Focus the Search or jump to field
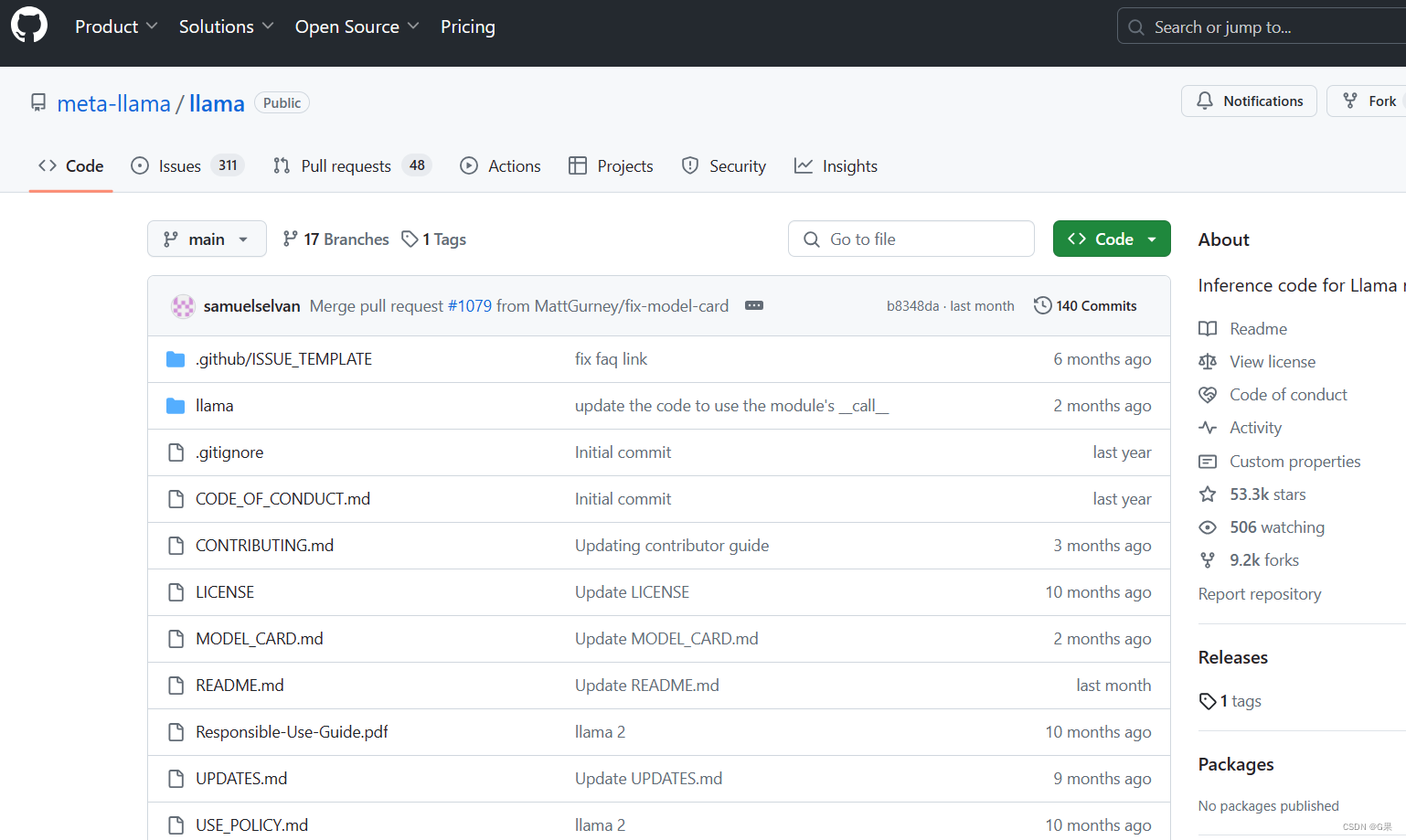This screenshot has width=1406, height=840. pos(1262,27)
